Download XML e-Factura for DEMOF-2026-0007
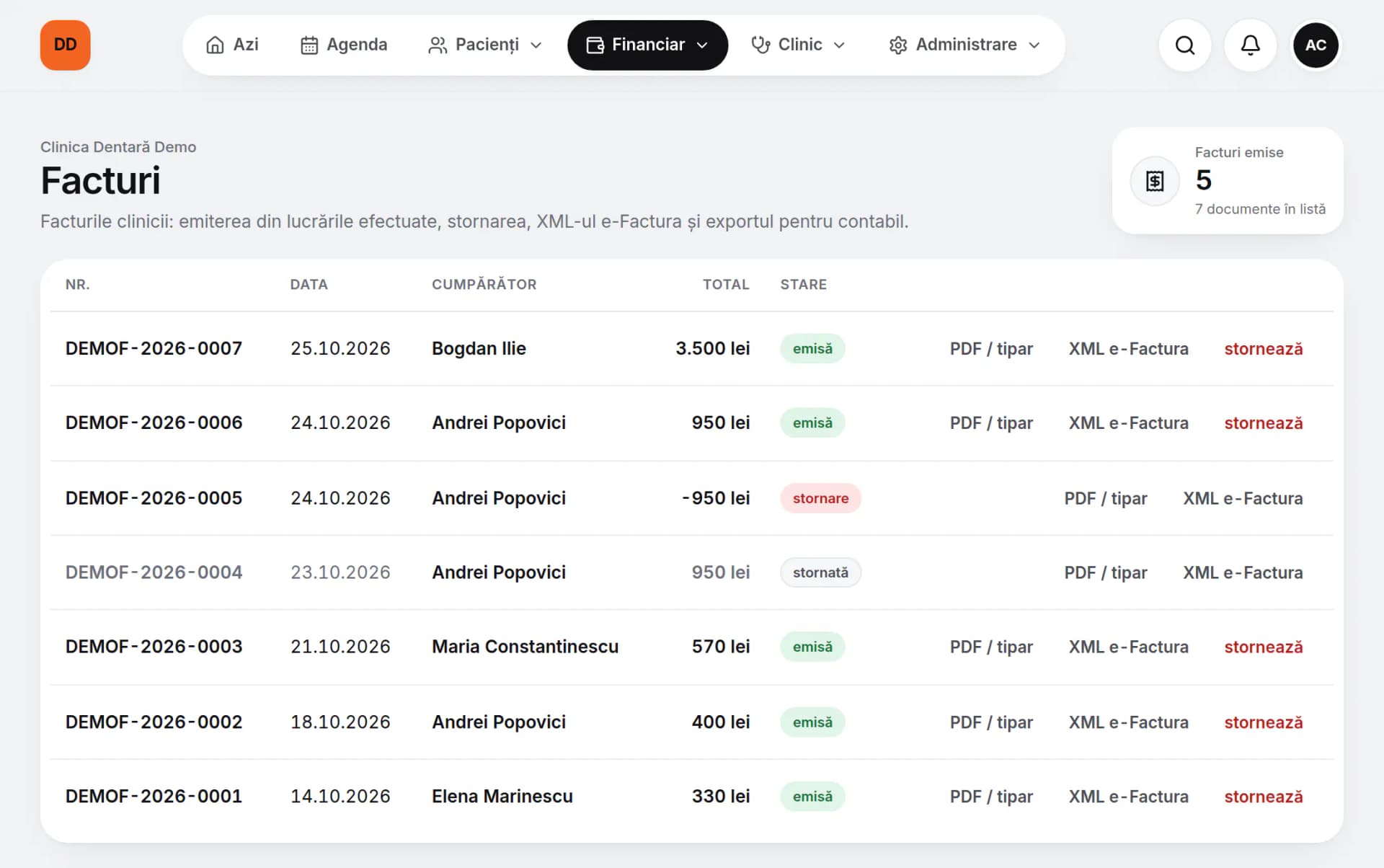Viewport: 1384px width, 868px height. tap(1128, 349)
